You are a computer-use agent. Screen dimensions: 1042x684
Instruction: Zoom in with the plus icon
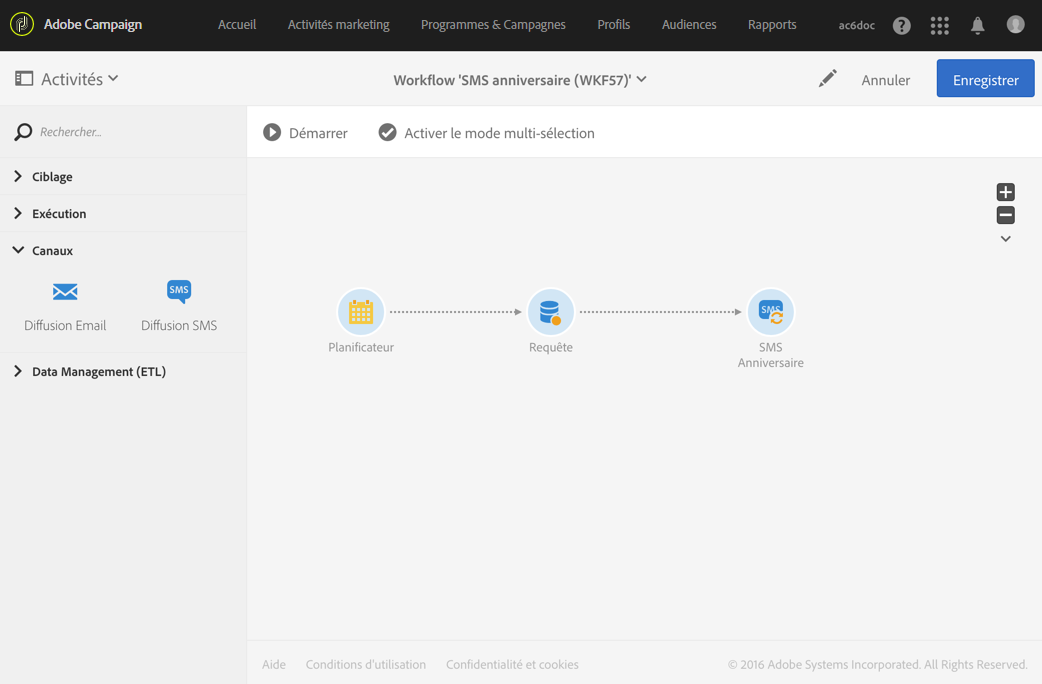tap(1005, 192)
